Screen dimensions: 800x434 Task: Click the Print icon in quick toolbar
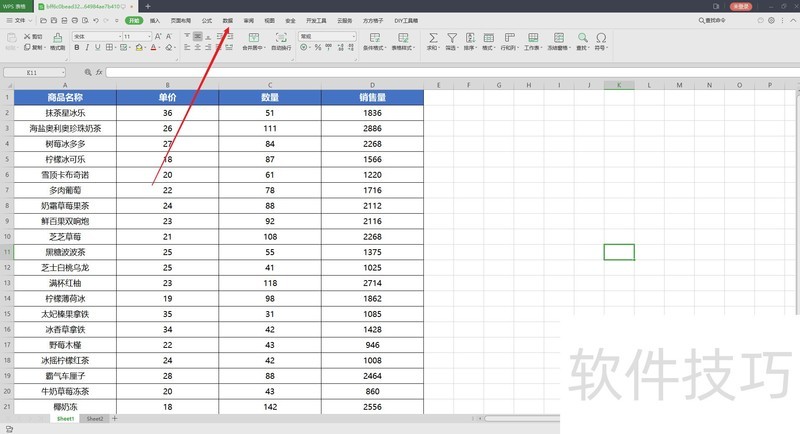point(74,20)
